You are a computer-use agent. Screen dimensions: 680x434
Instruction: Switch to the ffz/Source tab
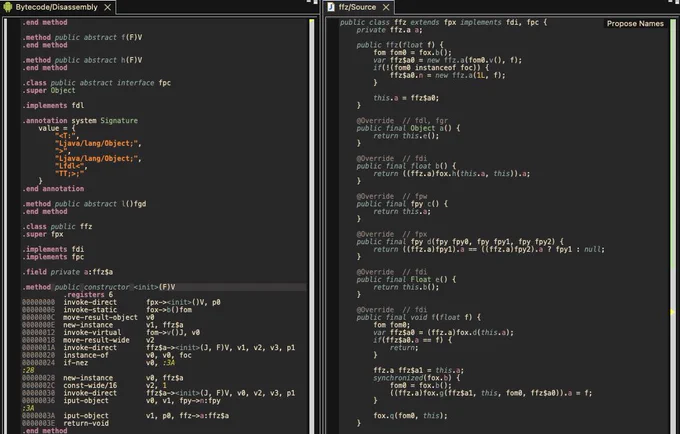[357, 7]
